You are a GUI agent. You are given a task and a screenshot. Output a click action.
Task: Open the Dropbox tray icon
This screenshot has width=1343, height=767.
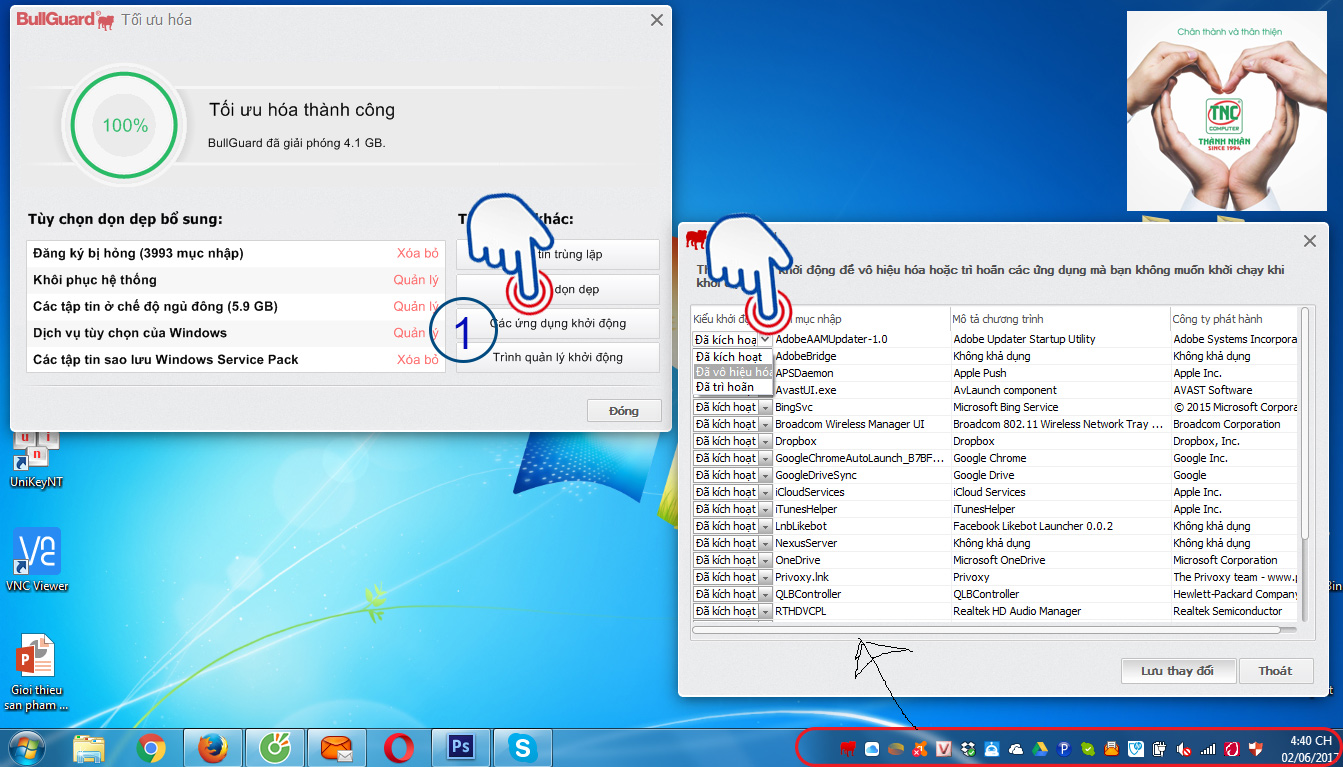(968, 749)
